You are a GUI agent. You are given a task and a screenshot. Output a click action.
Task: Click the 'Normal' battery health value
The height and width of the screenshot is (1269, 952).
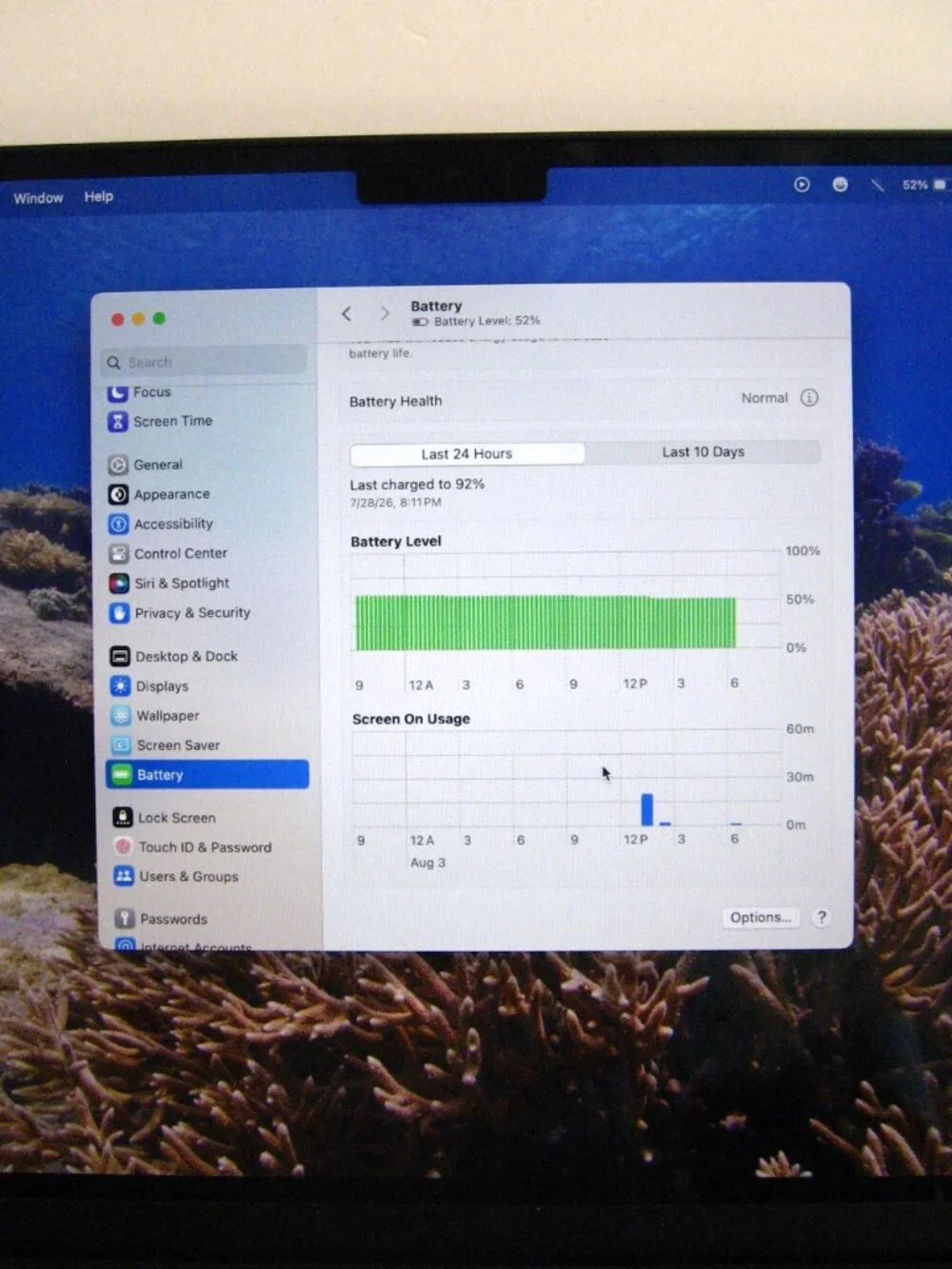(x=764, y=398)
